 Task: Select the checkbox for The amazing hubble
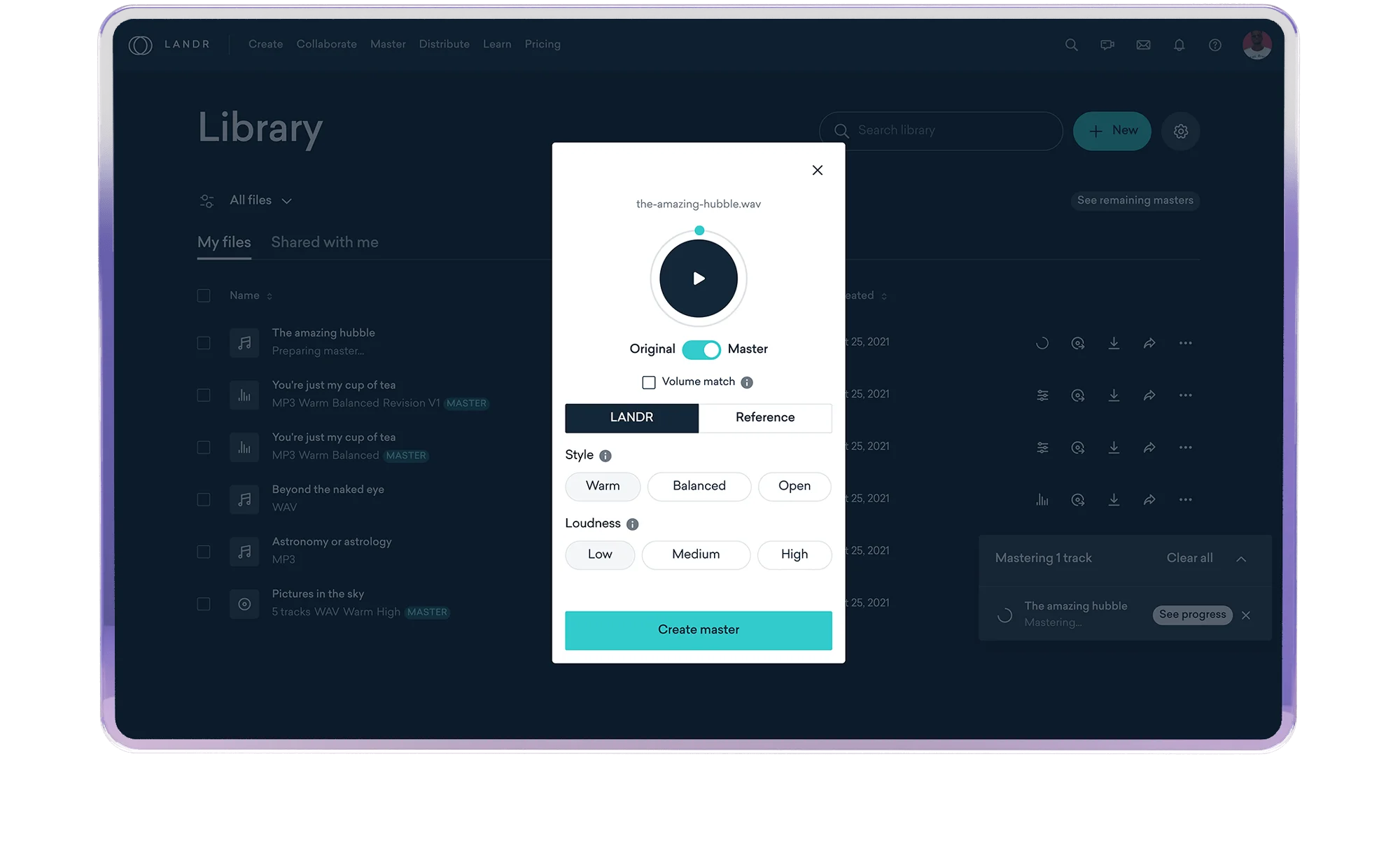204,343
